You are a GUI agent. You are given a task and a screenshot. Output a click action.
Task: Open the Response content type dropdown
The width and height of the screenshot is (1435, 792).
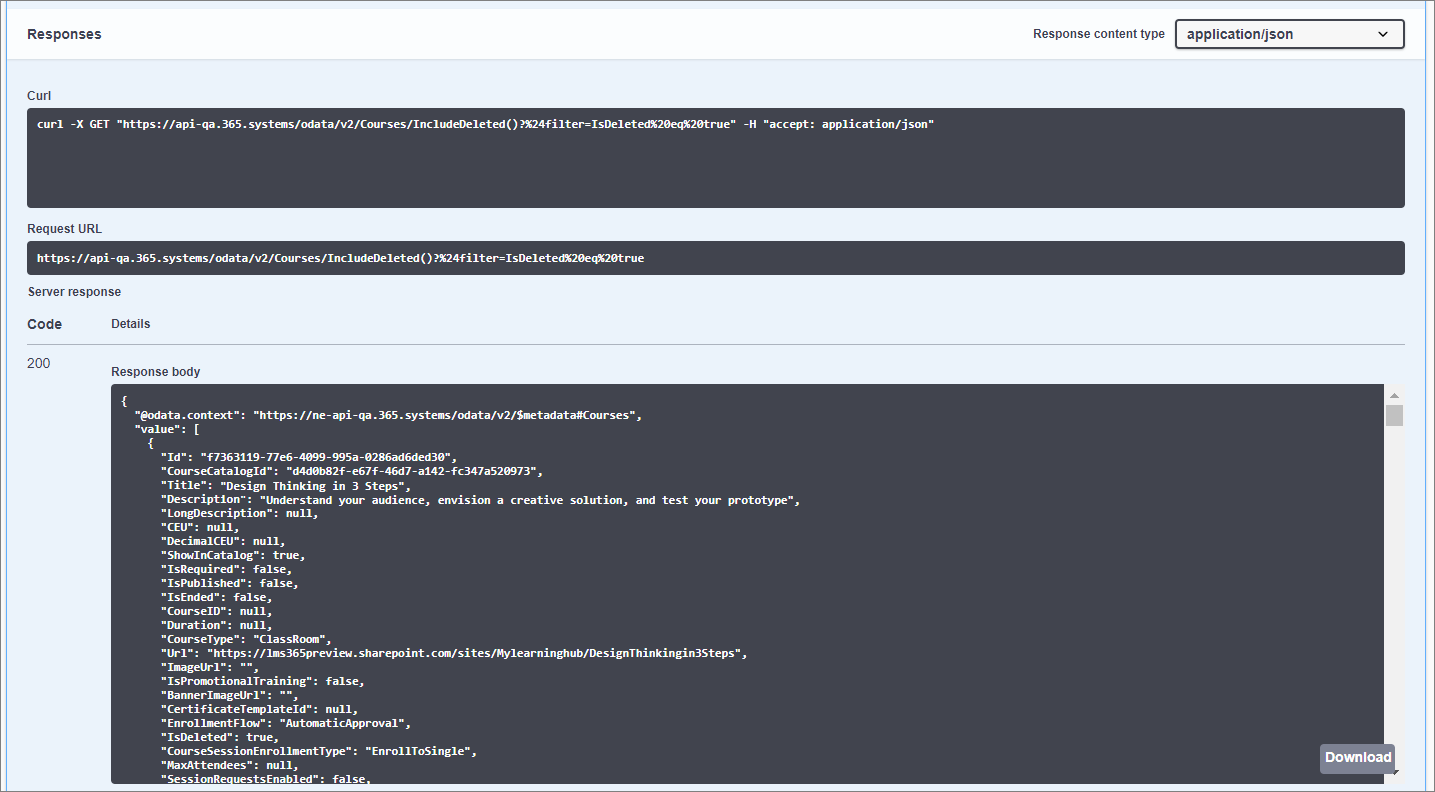click(1288, 34)
